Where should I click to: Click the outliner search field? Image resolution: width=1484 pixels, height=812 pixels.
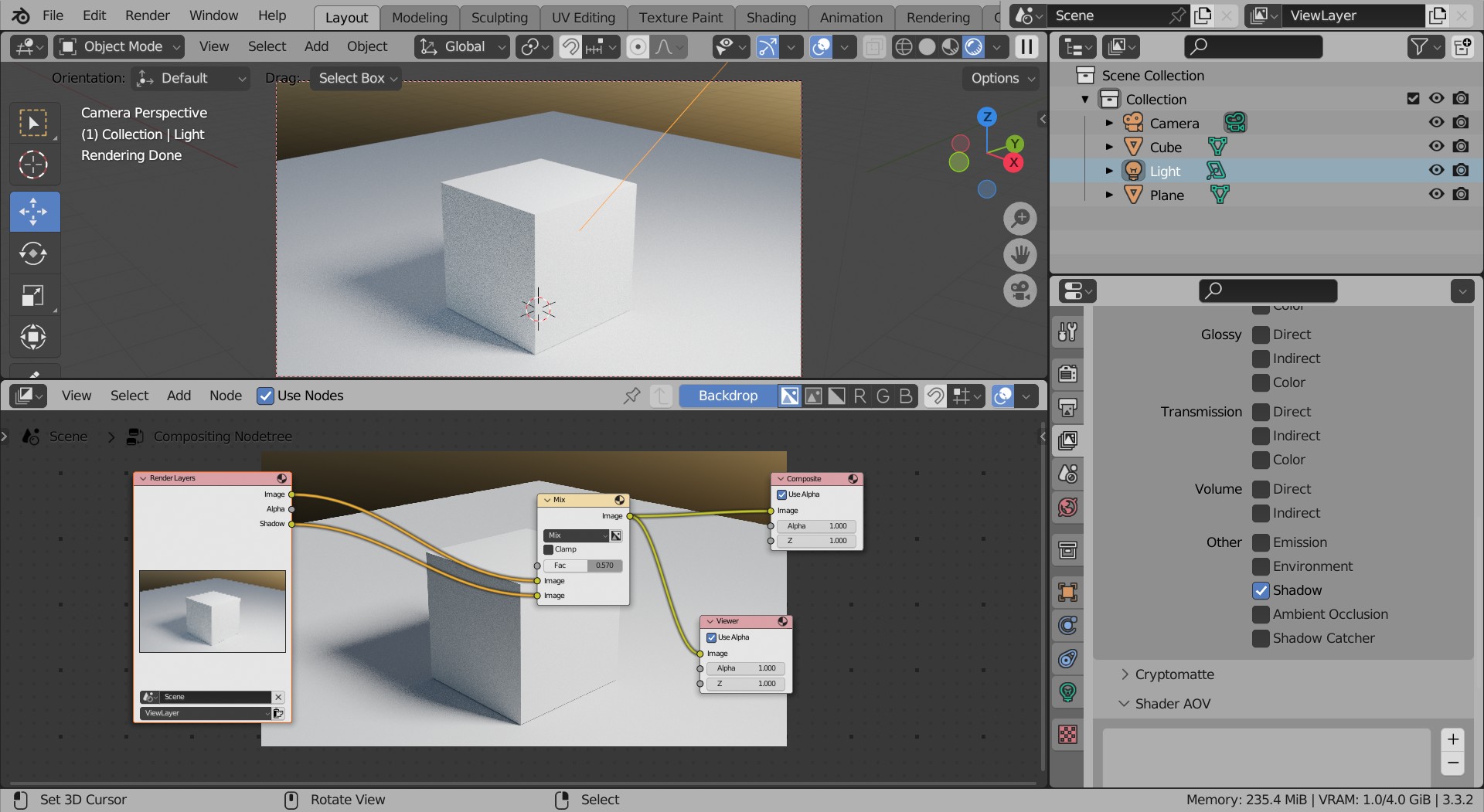coord(1253,47)
